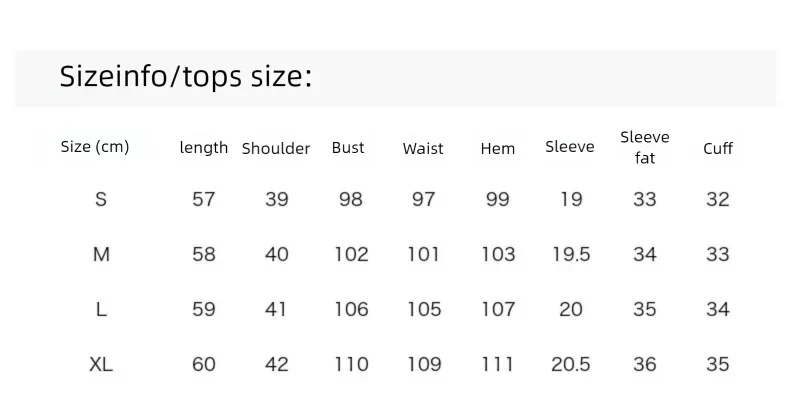Click the length value 58 in M row

pos(204,254)
